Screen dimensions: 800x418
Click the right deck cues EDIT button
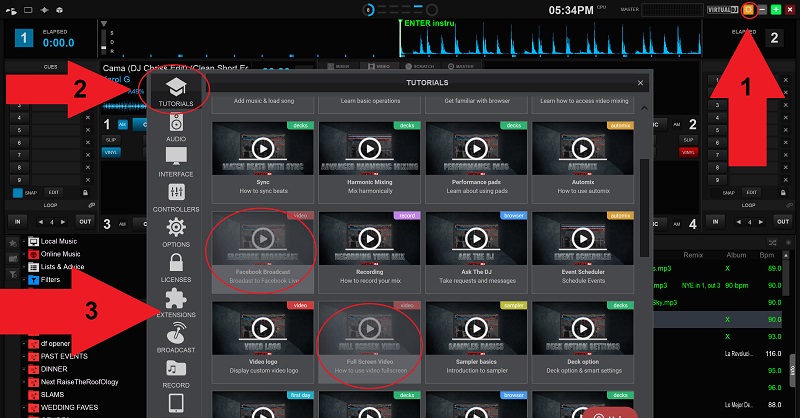pyautogui.click(x=752, y=192)
